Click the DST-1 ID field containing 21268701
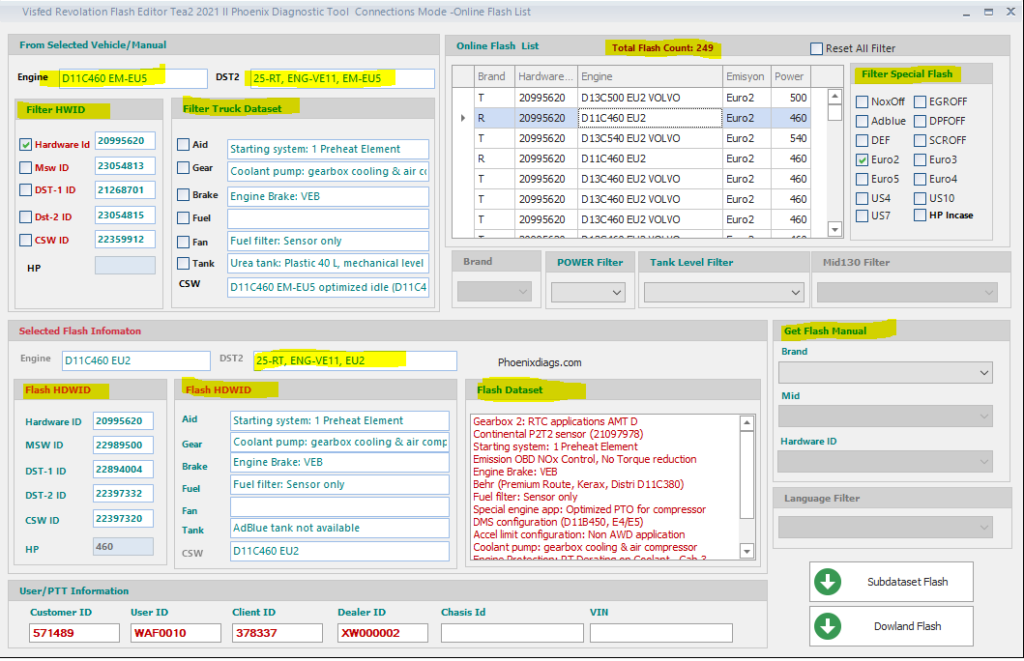This screenshot has height=661, width=1024. [125, 190]
